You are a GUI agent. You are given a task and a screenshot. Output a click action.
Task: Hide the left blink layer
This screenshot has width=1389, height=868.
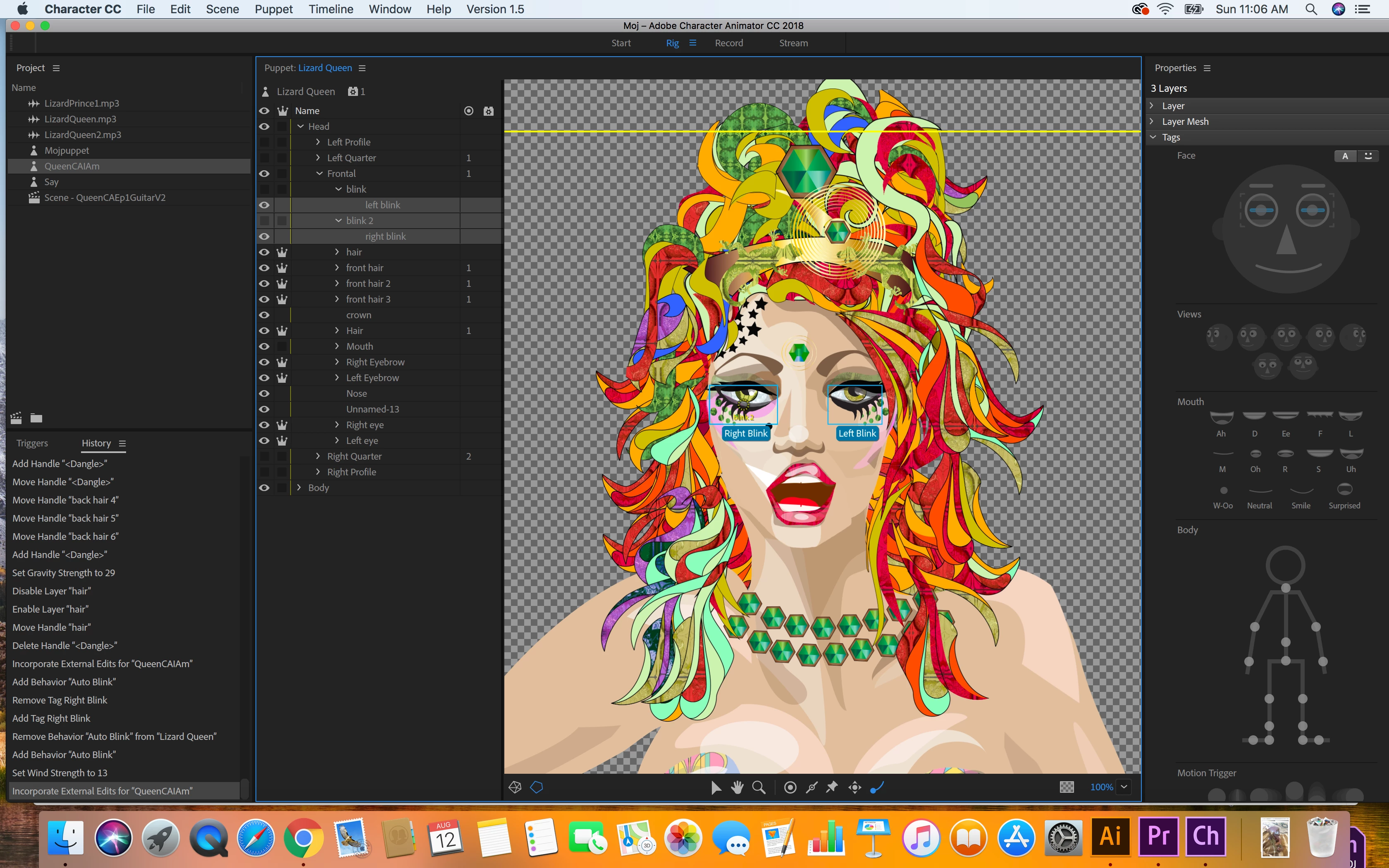[264, 205]
